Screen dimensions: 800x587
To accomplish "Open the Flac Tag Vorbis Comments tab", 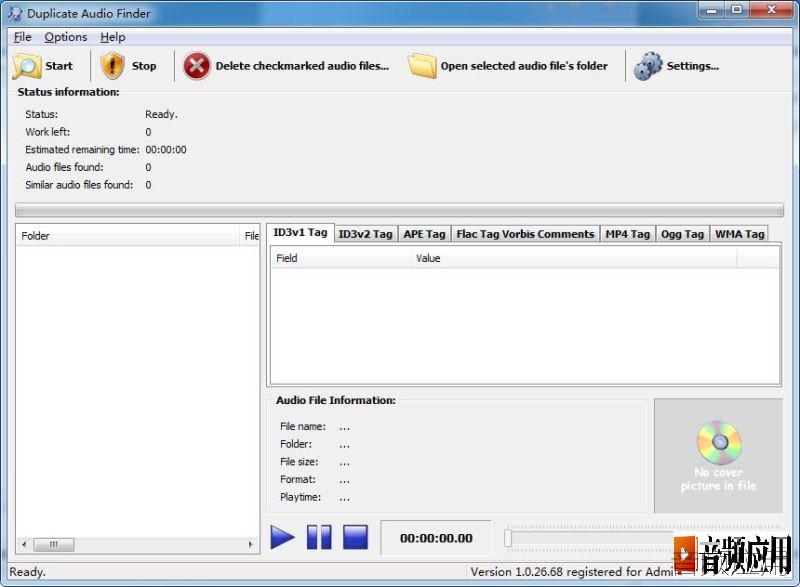I will [x=525, y=234].
